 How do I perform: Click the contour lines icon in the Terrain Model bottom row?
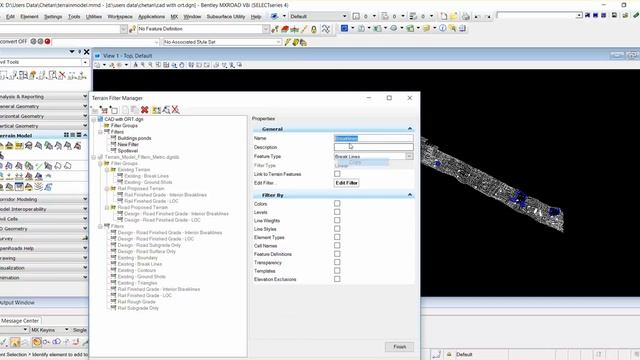coord(39,187)
